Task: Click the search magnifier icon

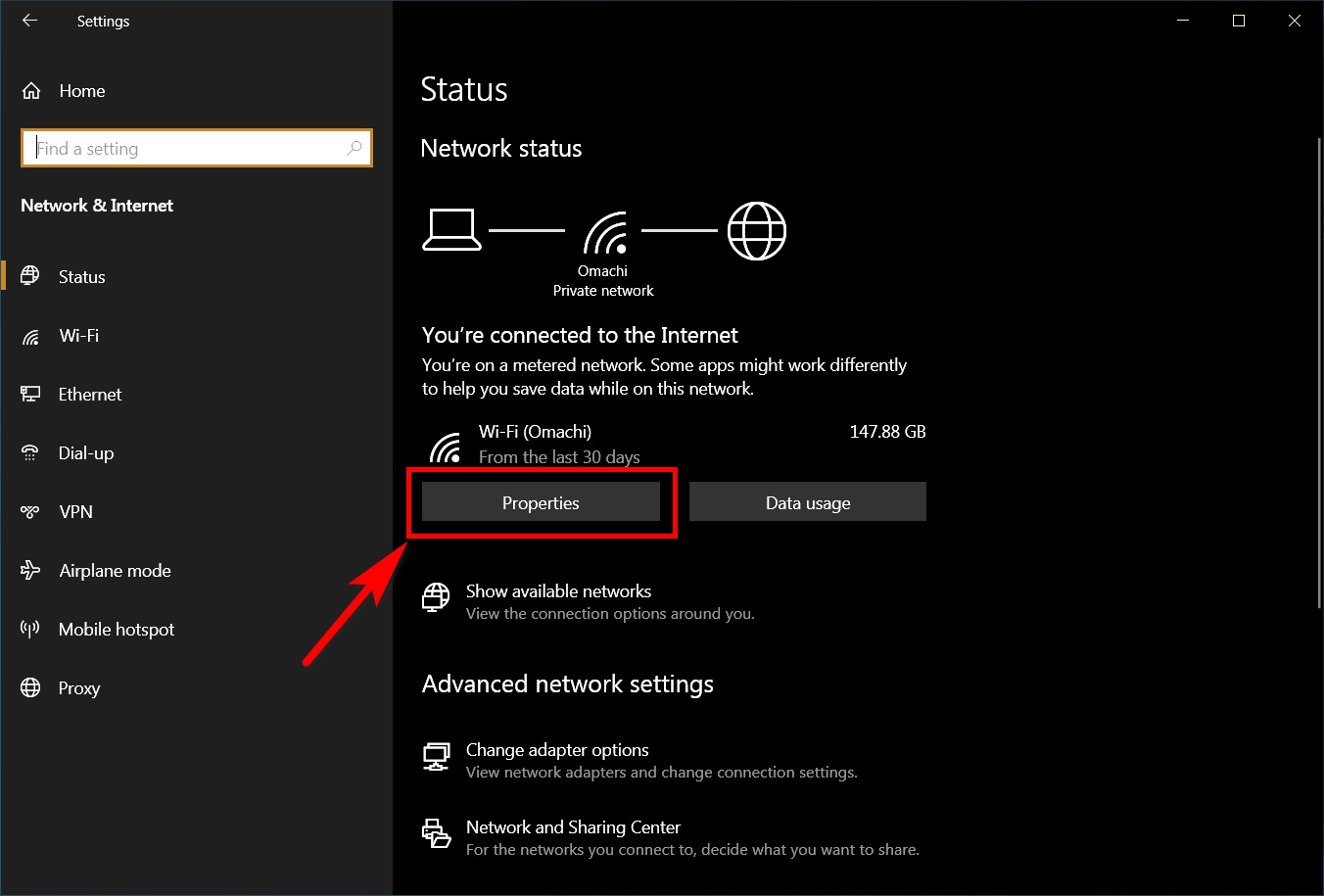Action: 355,148
